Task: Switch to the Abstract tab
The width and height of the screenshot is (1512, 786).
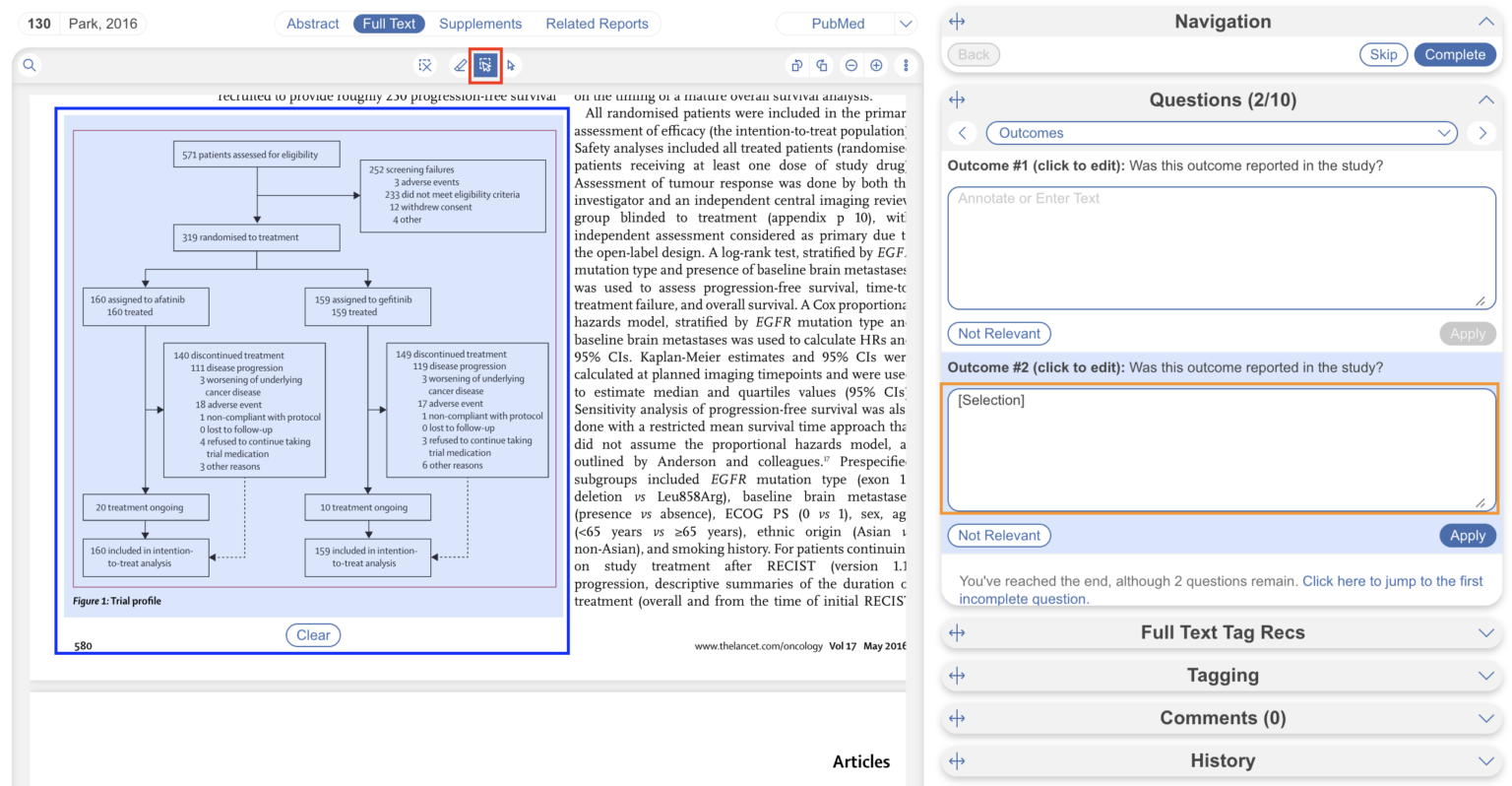Action: tap(312, 23)
